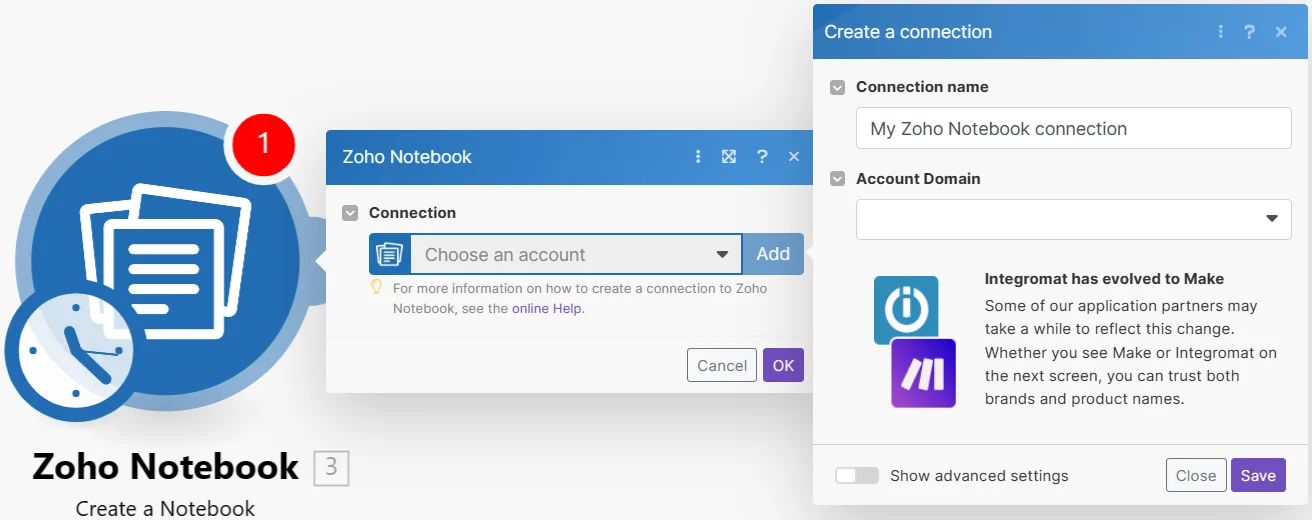Viewport: 1312px width, 520px height.
Task: Close the Zoho Notebook dialog
Action: point(794,157)
